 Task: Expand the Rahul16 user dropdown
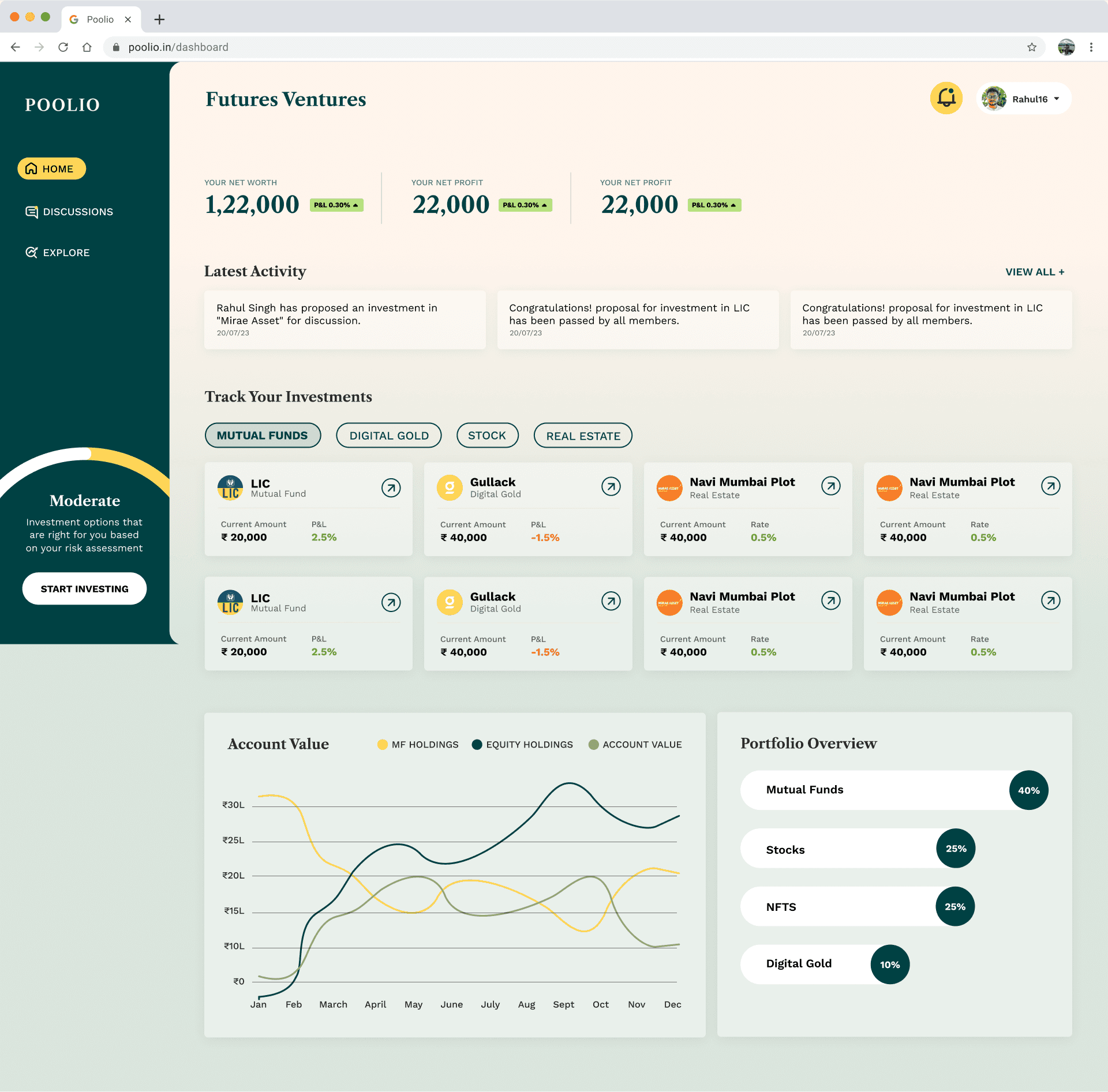[x=1057, y=99]
